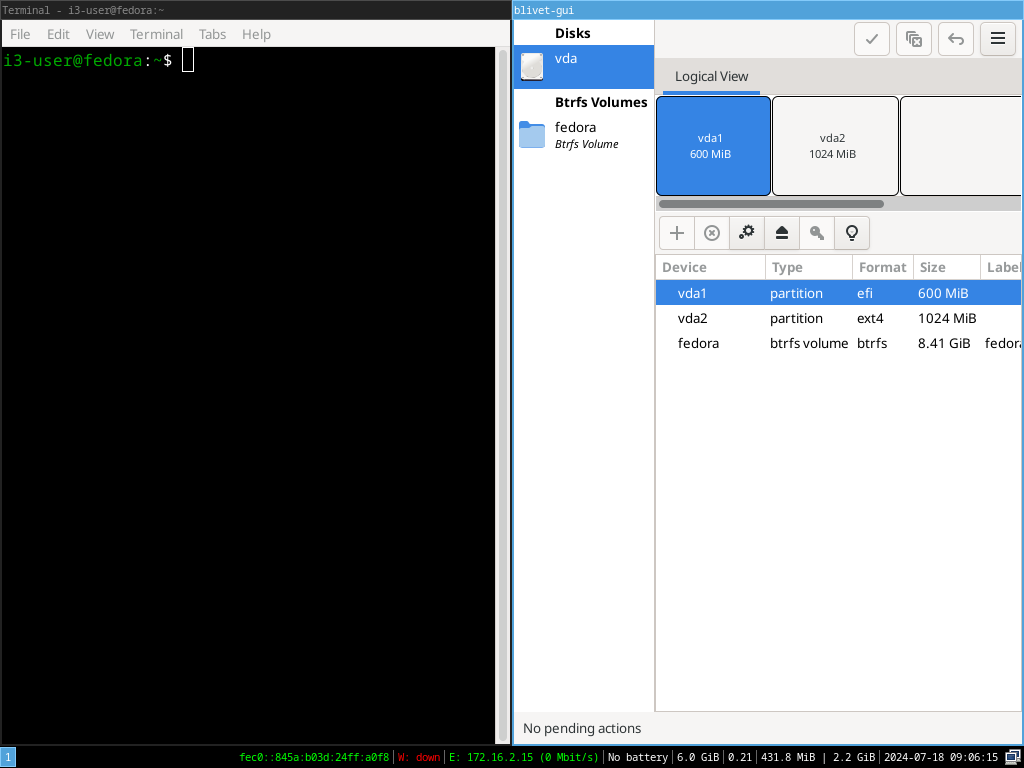Click the terminal command prompt input area

188,60
